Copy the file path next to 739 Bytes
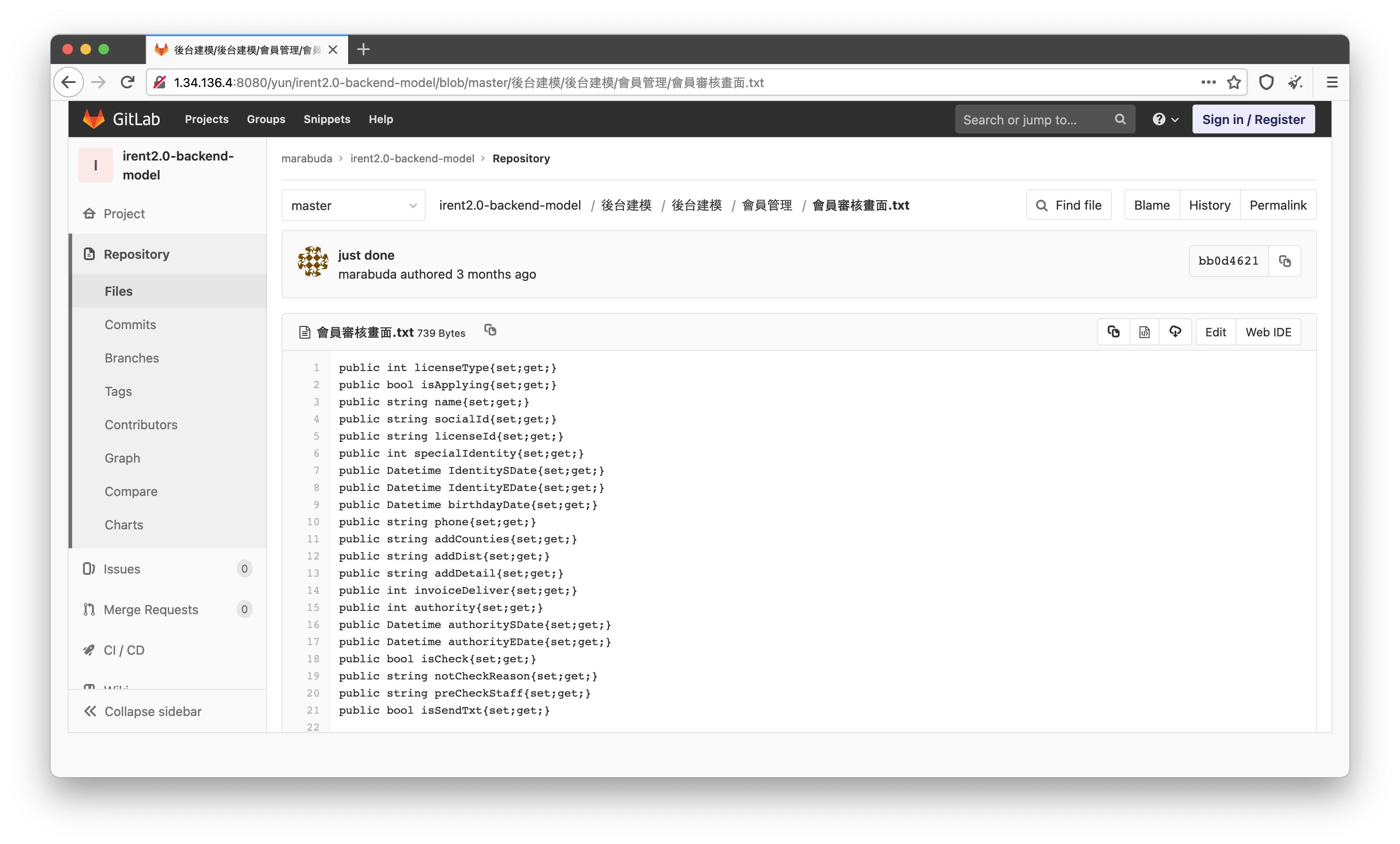 (490, 330)
